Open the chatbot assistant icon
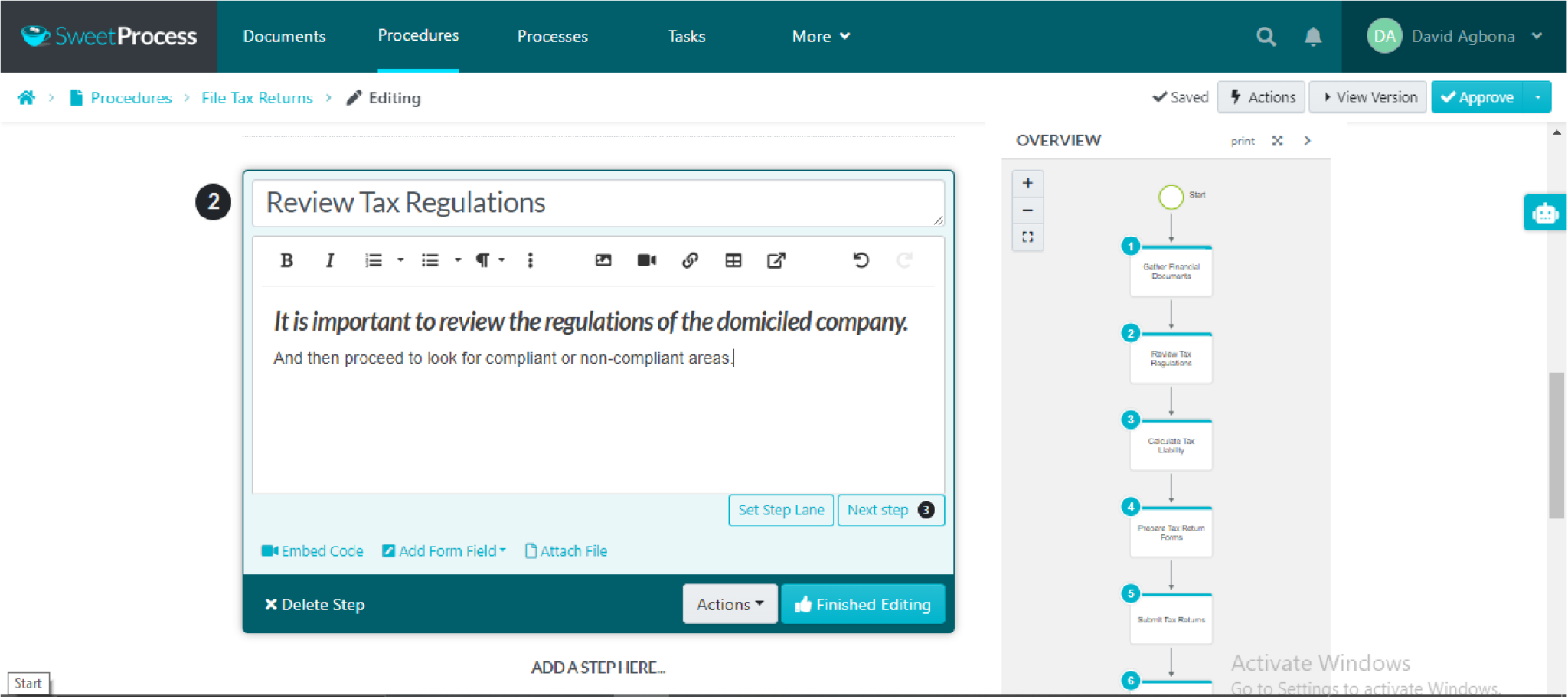This screenshot has width=1568, height=699. click(1544, 213)
